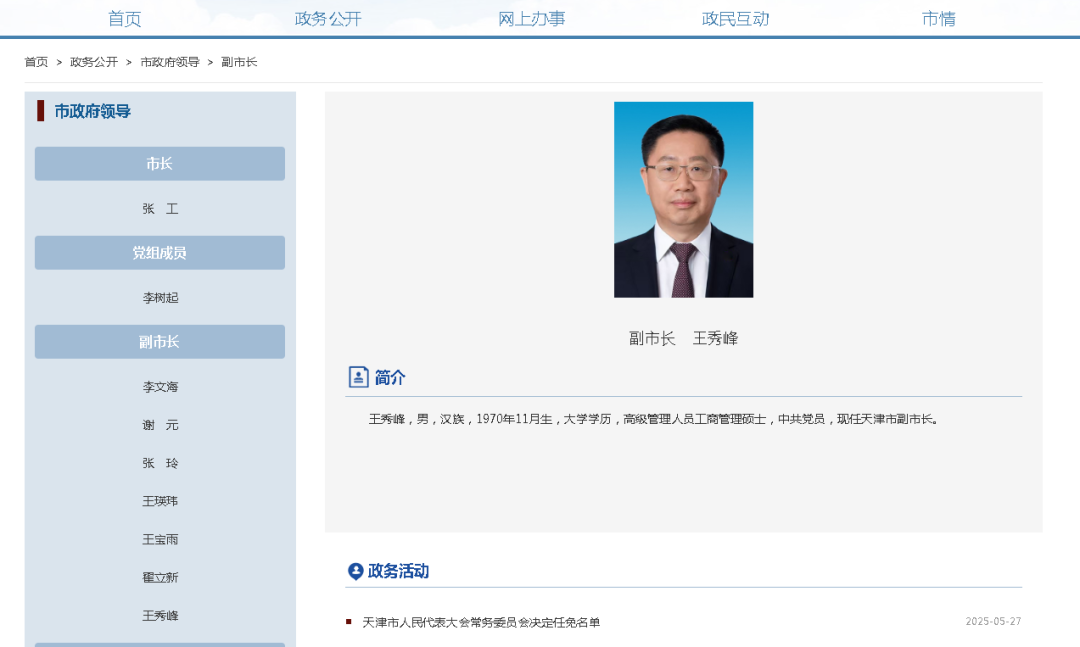
Task: Select the 党组成员 category header
Action: coord(160,252)
